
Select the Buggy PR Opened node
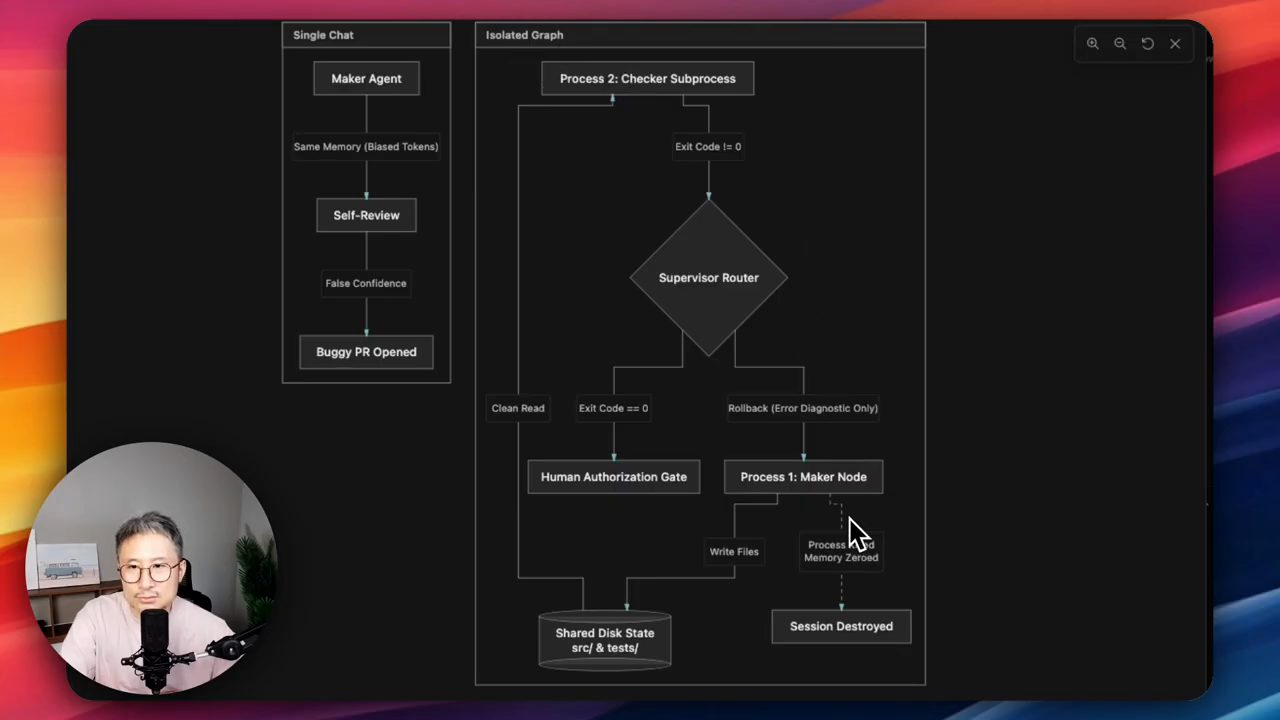(x=366, y=352)
